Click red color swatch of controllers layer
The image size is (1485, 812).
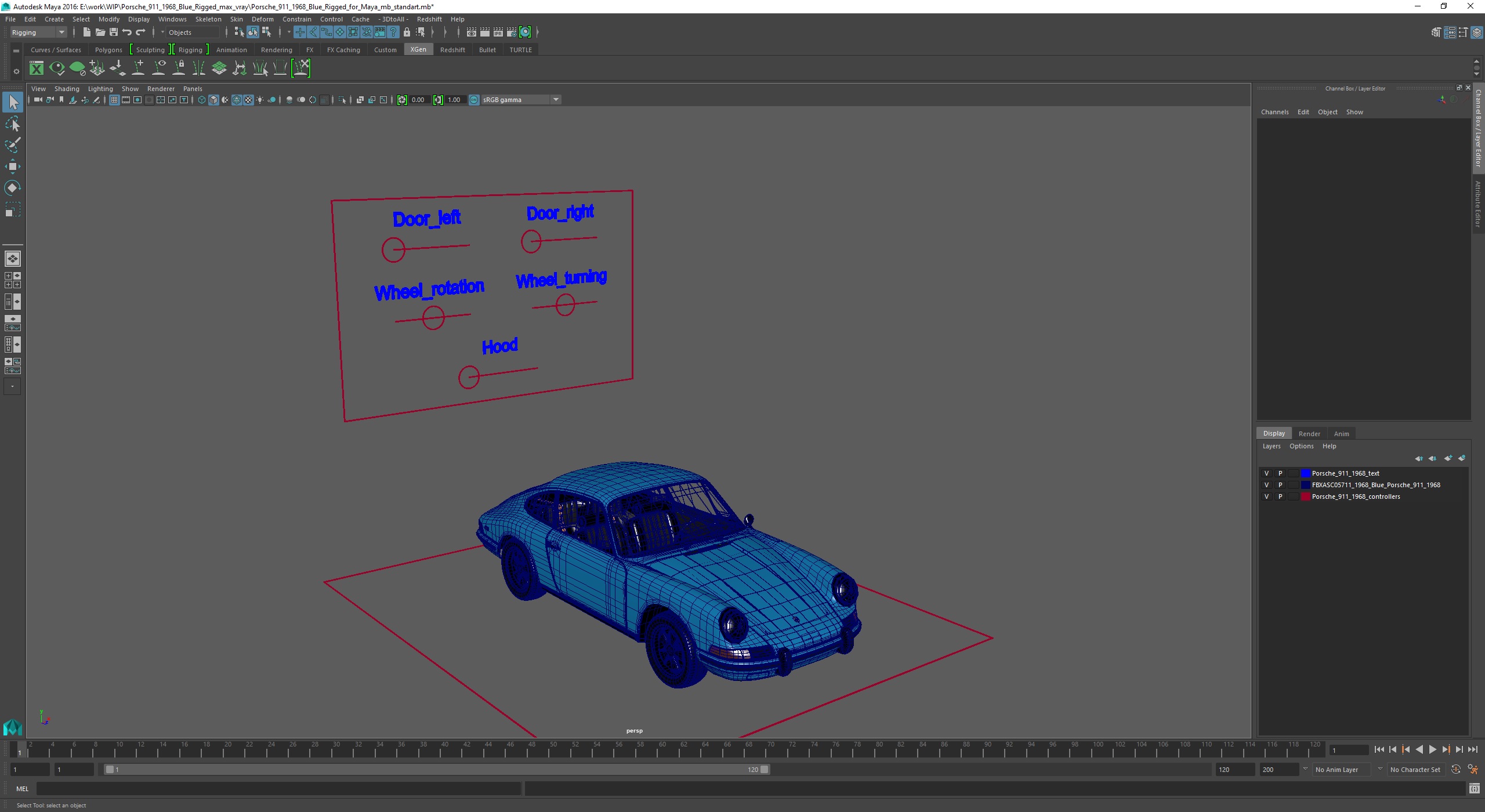pyautogui.click(x=1305, y=496)
